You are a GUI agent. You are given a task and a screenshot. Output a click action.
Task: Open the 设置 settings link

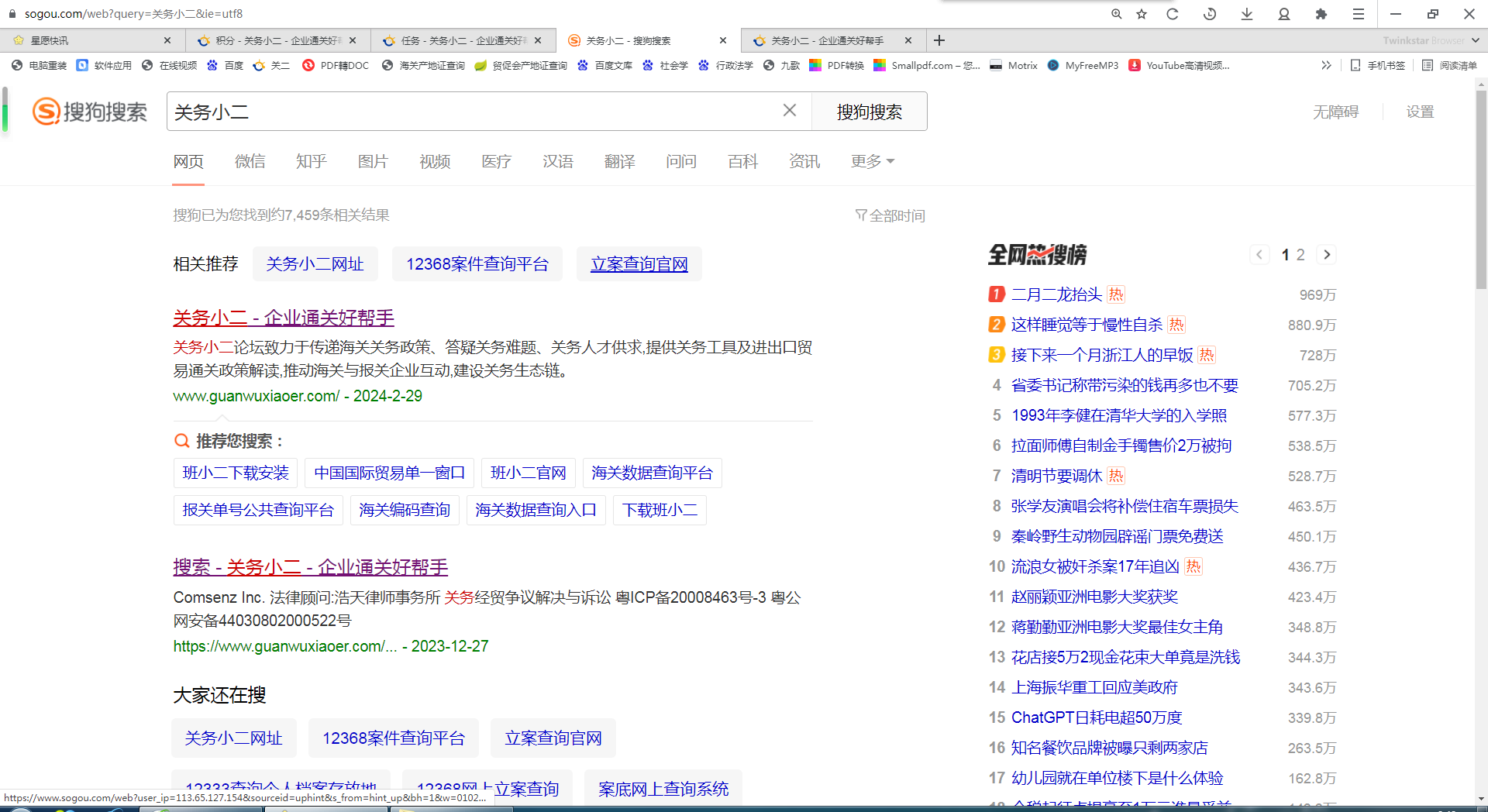tap(1420, 112)
